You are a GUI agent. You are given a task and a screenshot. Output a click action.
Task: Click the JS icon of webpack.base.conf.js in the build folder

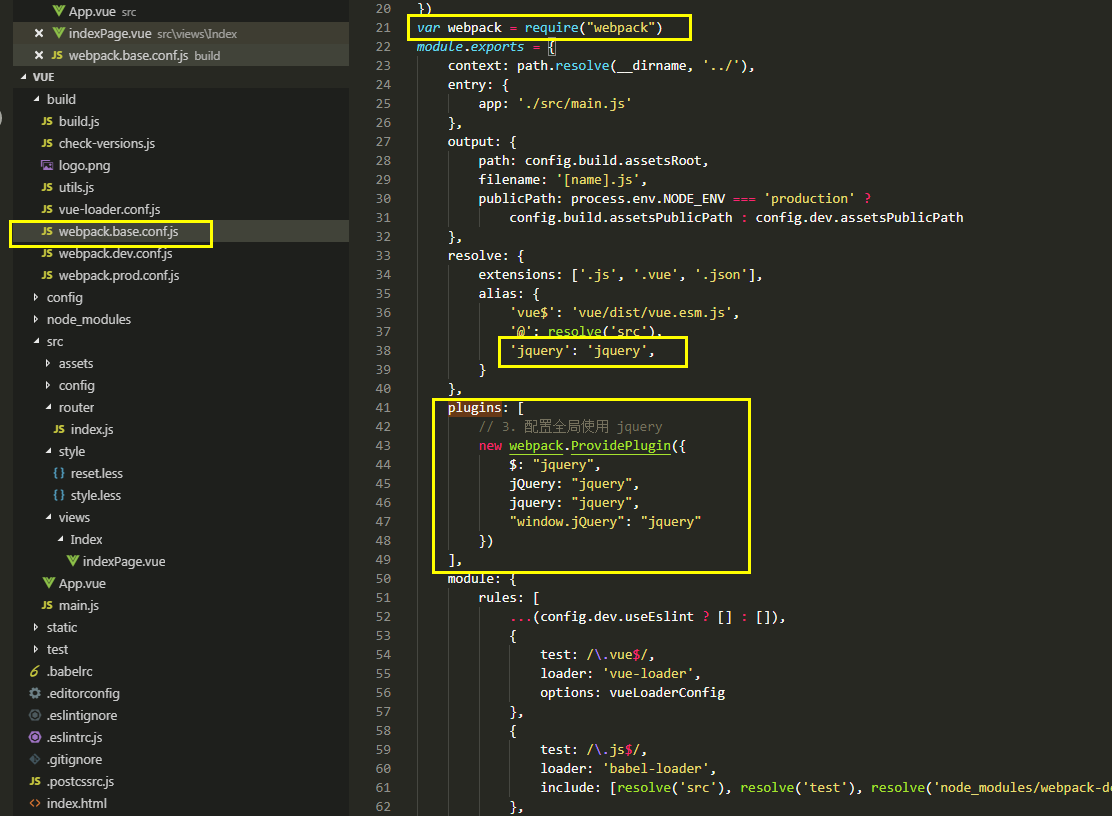click(x=47, y=231)
